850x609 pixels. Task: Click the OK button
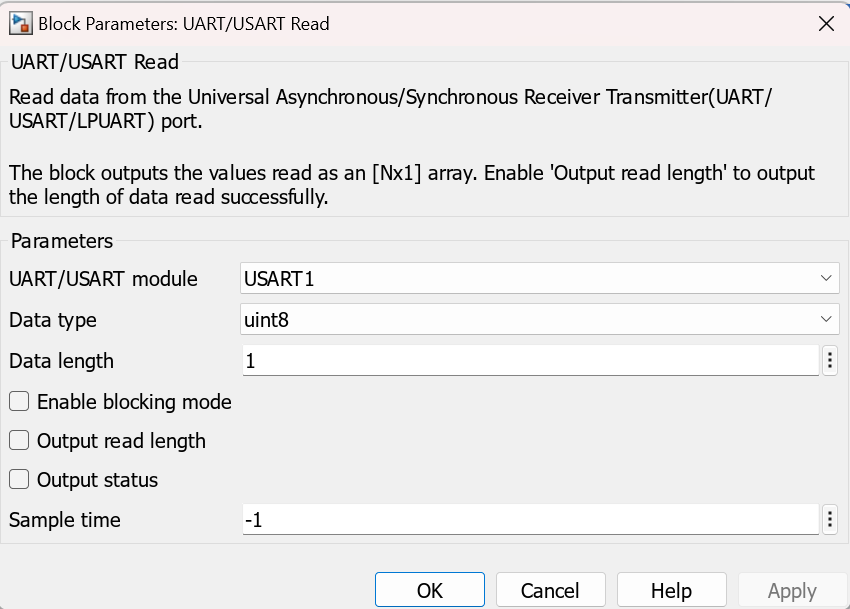click(429, 589)
